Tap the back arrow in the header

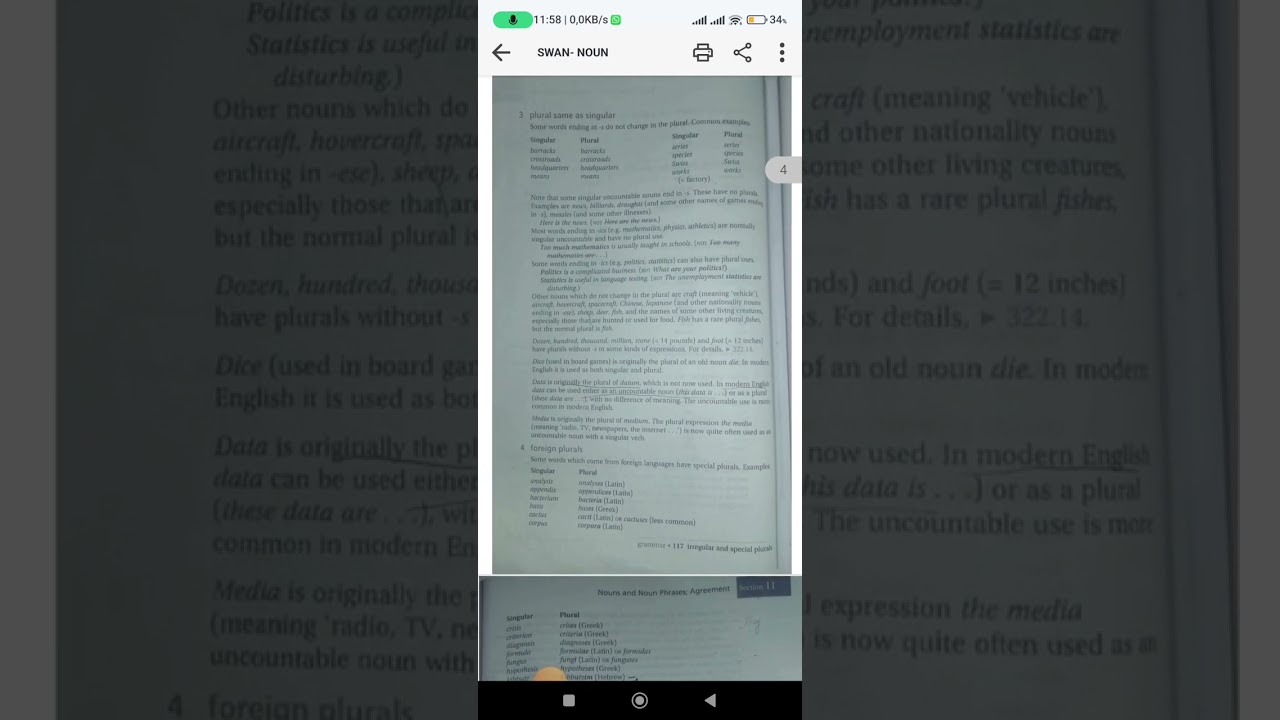click(x=501, y=53)
